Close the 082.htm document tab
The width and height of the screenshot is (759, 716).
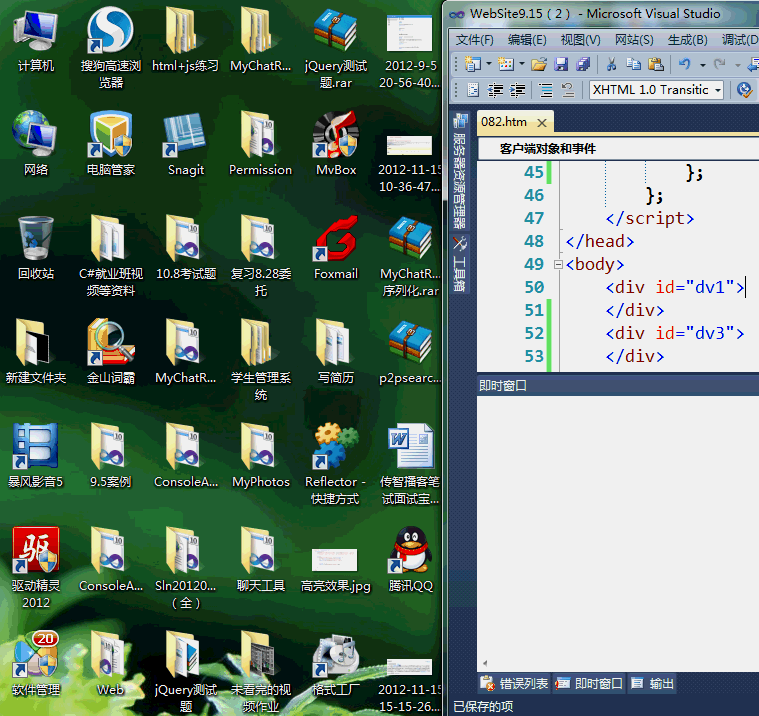[x=543, y=122]
